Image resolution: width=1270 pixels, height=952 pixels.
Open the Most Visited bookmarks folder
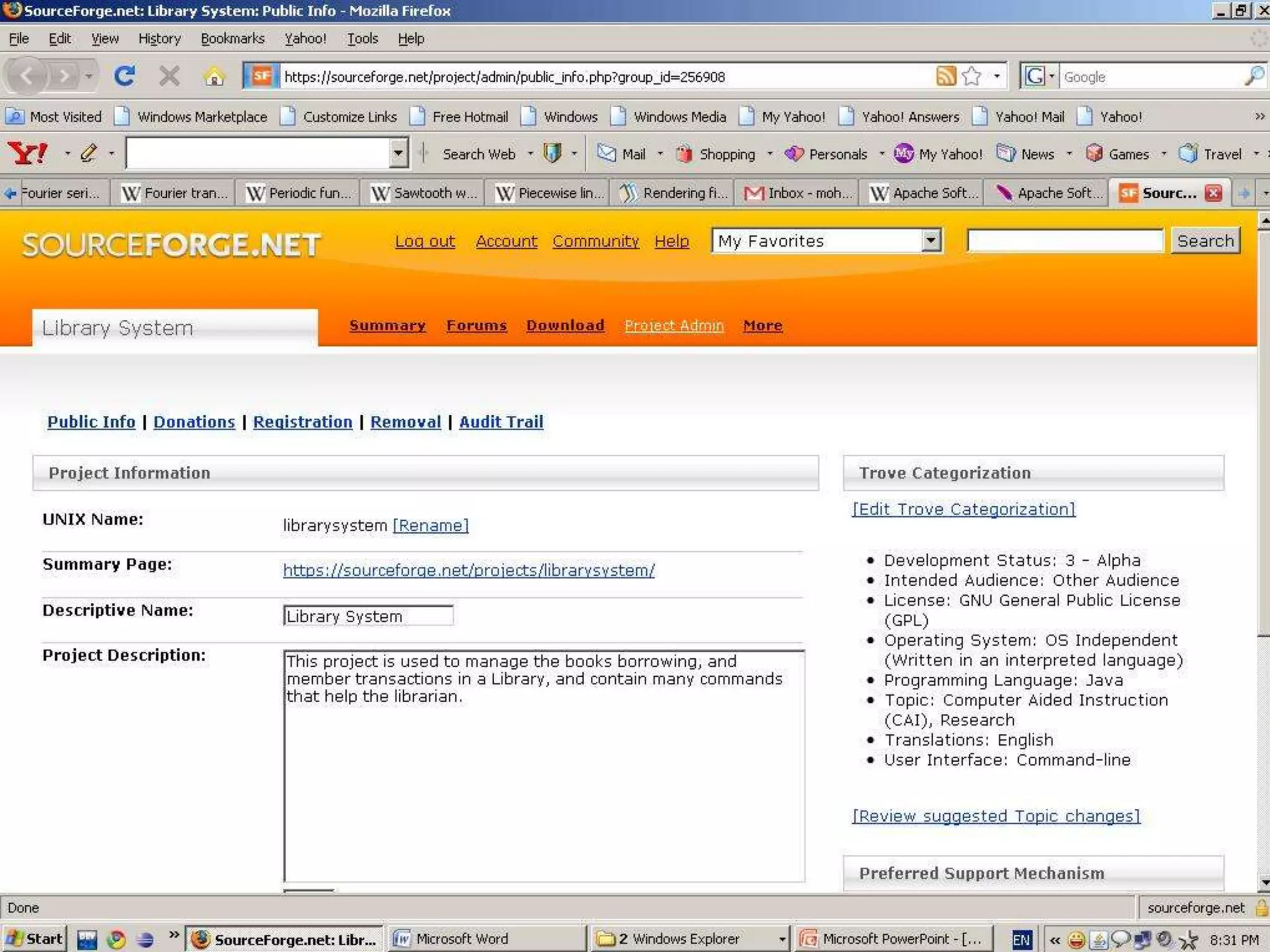(54, 117)
